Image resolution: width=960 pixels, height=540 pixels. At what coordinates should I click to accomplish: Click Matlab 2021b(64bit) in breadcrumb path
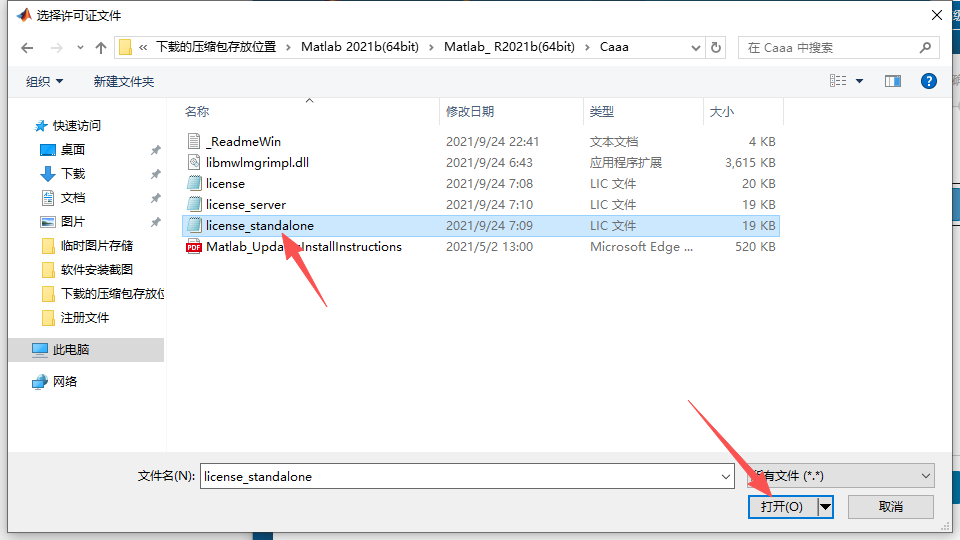tap(360, 47)
